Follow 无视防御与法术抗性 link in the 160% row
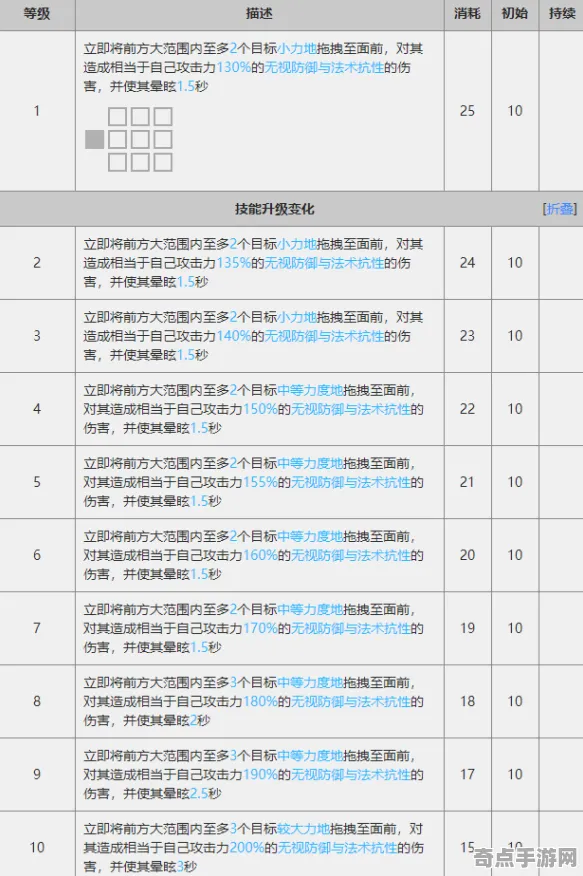The width and height of the screenshot is (583, 876). [351, 556]
